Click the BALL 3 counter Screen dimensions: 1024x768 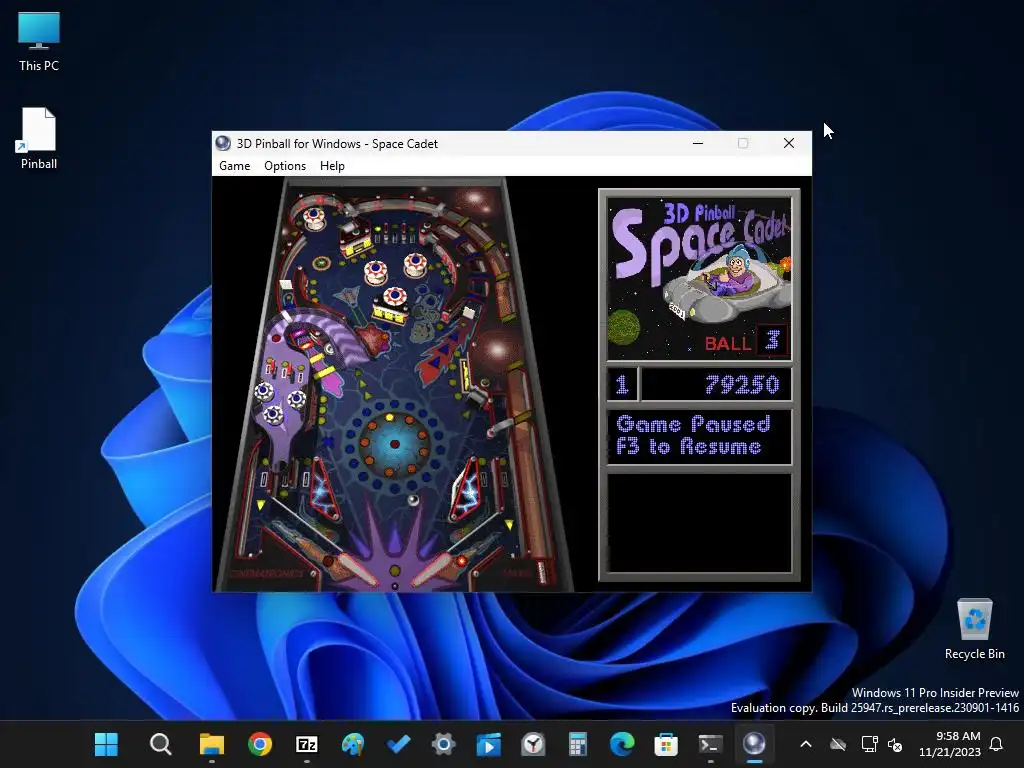pyautogui.click(x=746, y=342)
